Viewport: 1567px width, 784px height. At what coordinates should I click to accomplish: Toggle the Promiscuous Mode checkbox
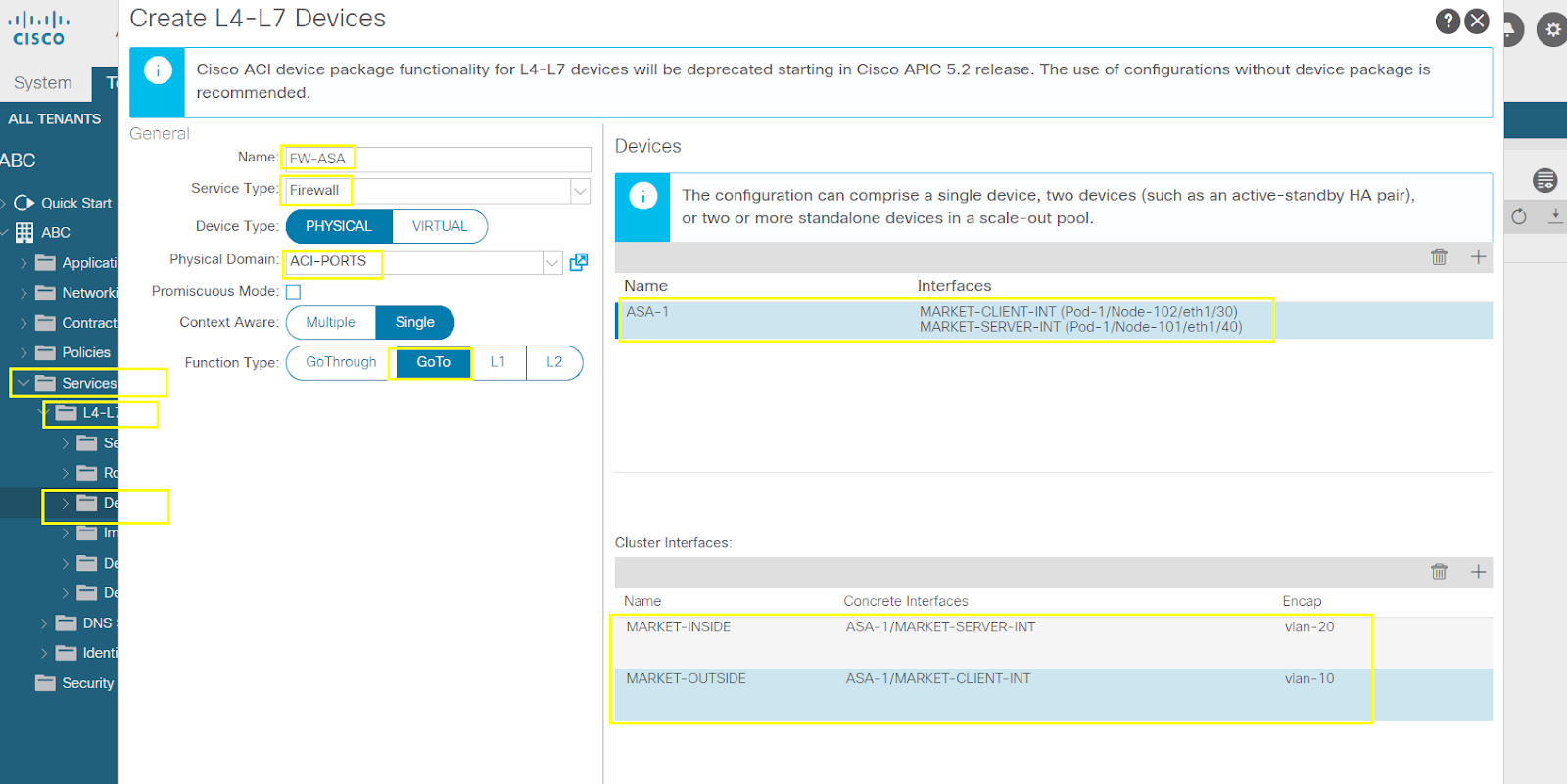[x=293, y=292]
